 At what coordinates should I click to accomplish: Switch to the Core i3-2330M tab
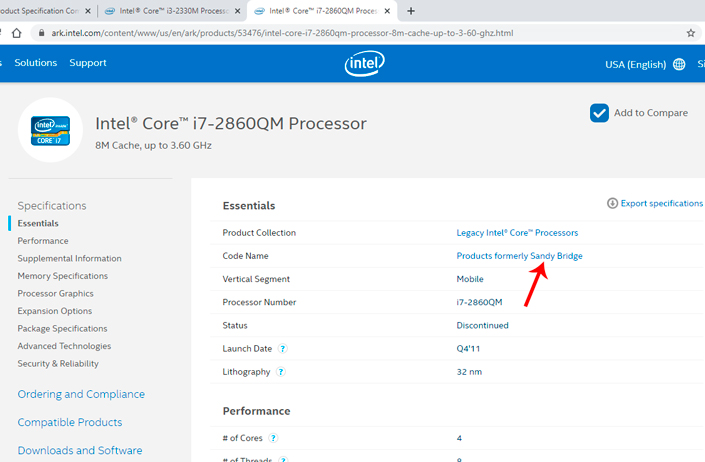click(x=172, y=11)
